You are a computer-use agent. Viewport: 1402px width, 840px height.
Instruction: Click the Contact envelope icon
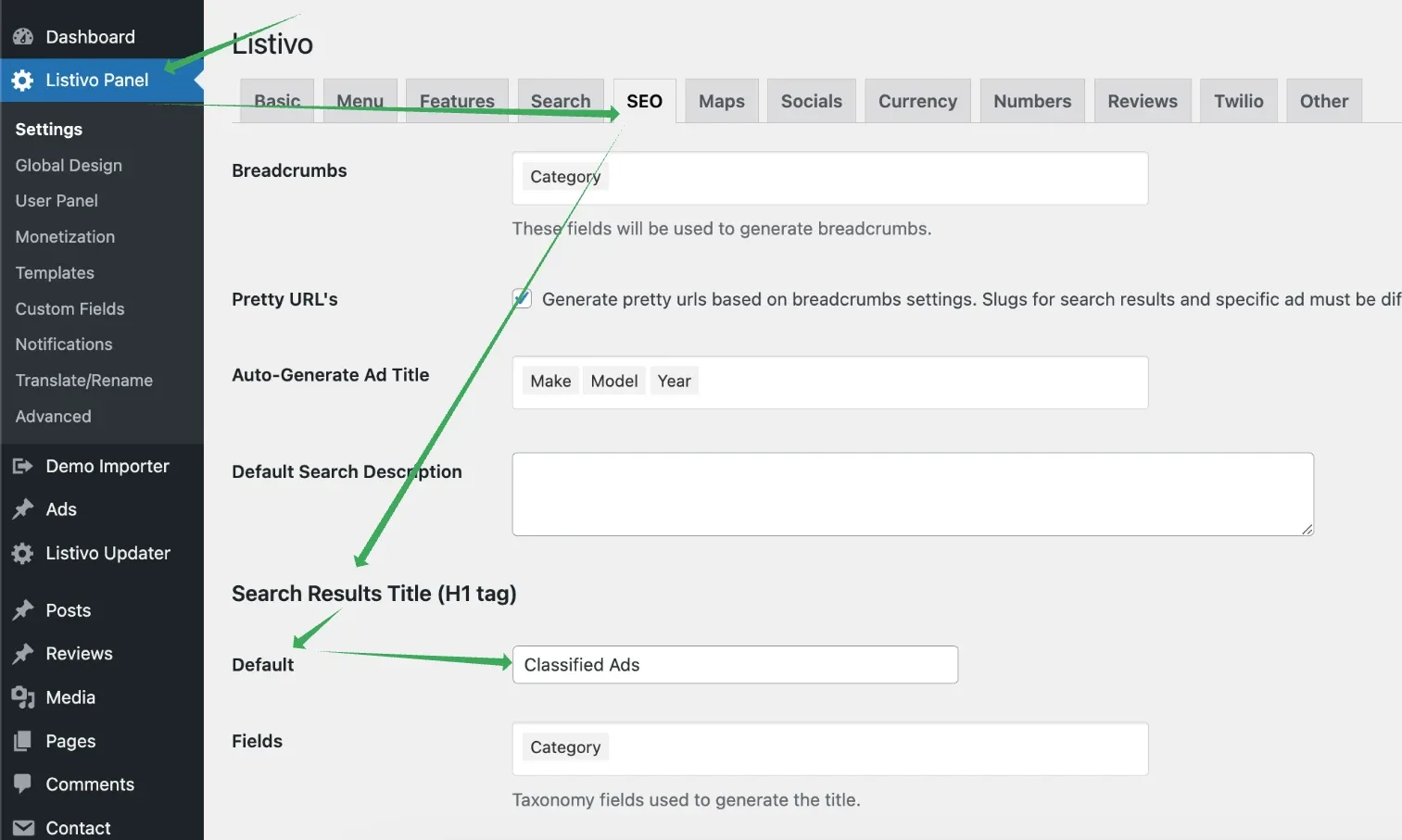tap(23, 828)
